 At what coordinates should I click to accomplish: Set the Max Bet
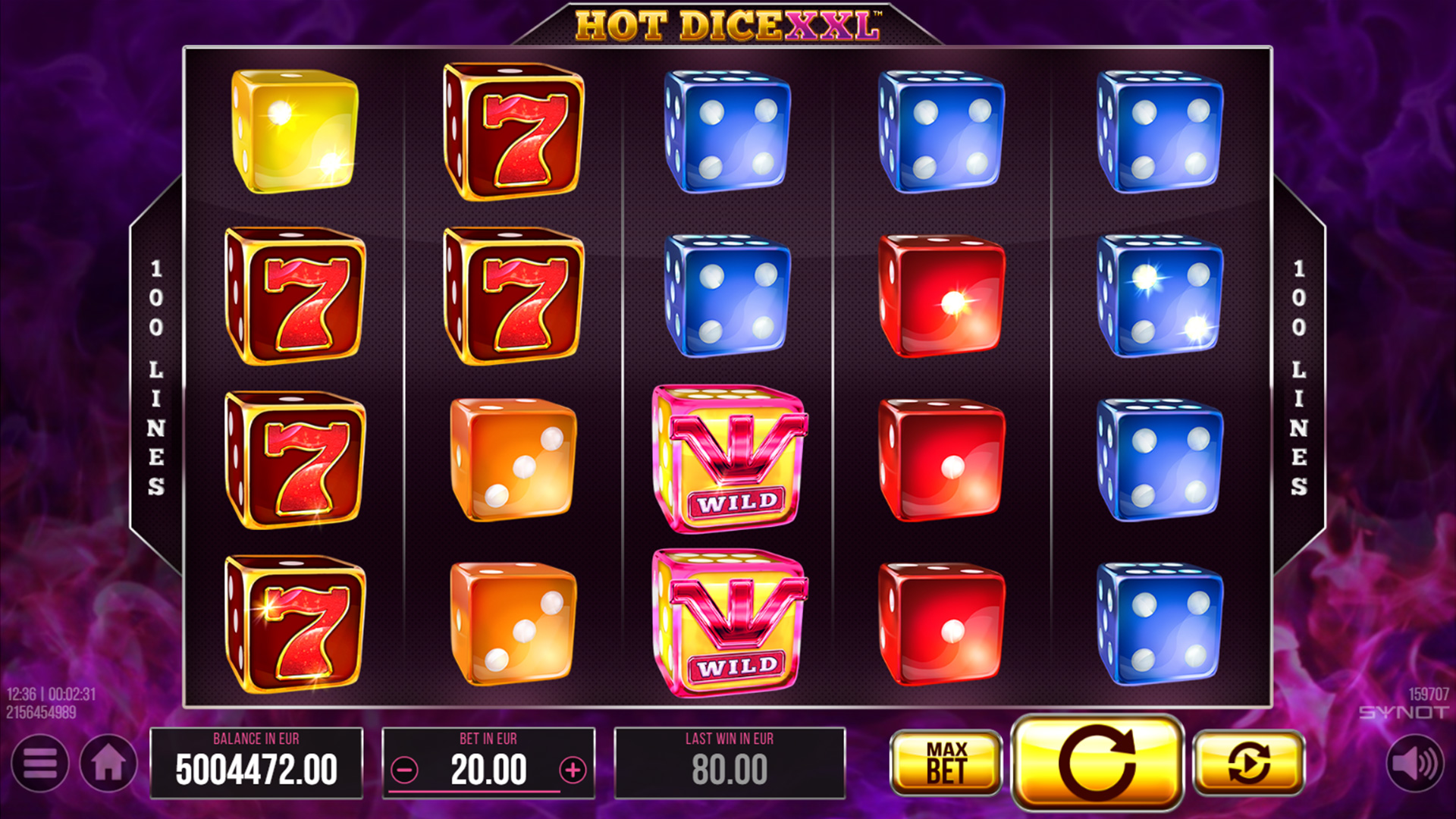point(946,763)
